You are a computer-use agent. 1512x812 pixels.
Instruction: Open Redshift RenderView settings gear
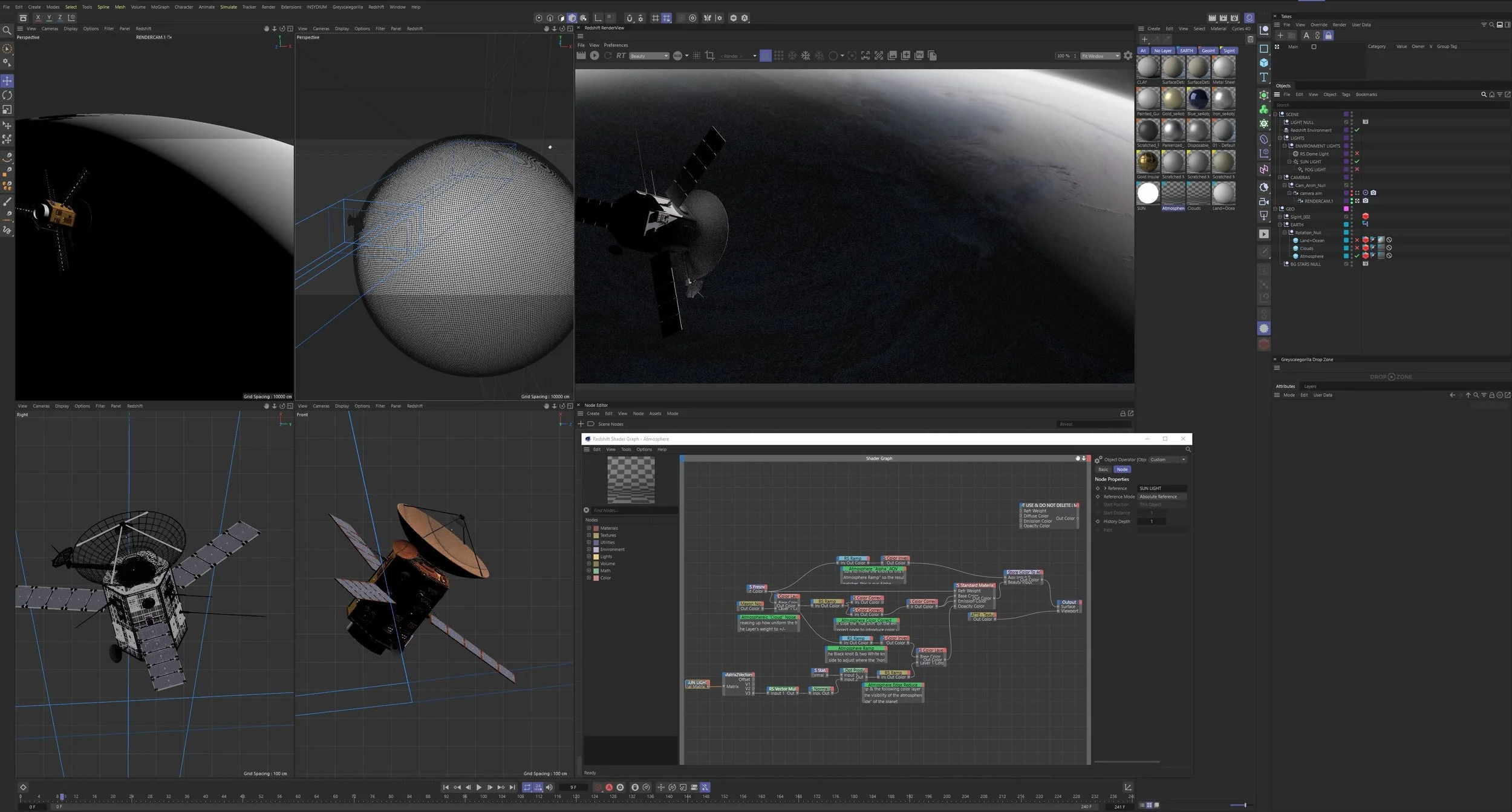click(x=1128, y=56)
